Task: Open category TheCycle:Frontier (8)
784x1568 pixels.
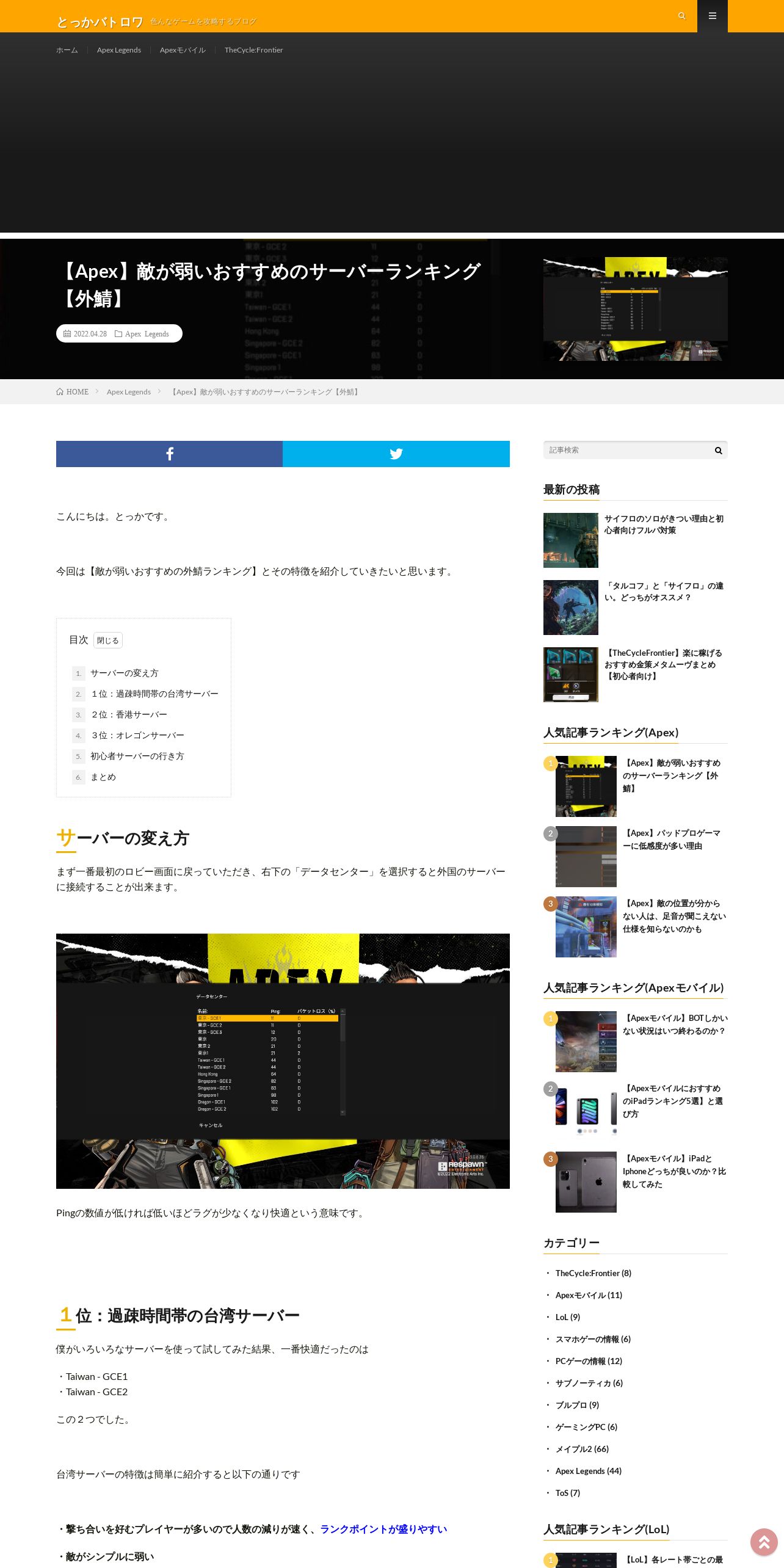Action: coord(593,1273)
